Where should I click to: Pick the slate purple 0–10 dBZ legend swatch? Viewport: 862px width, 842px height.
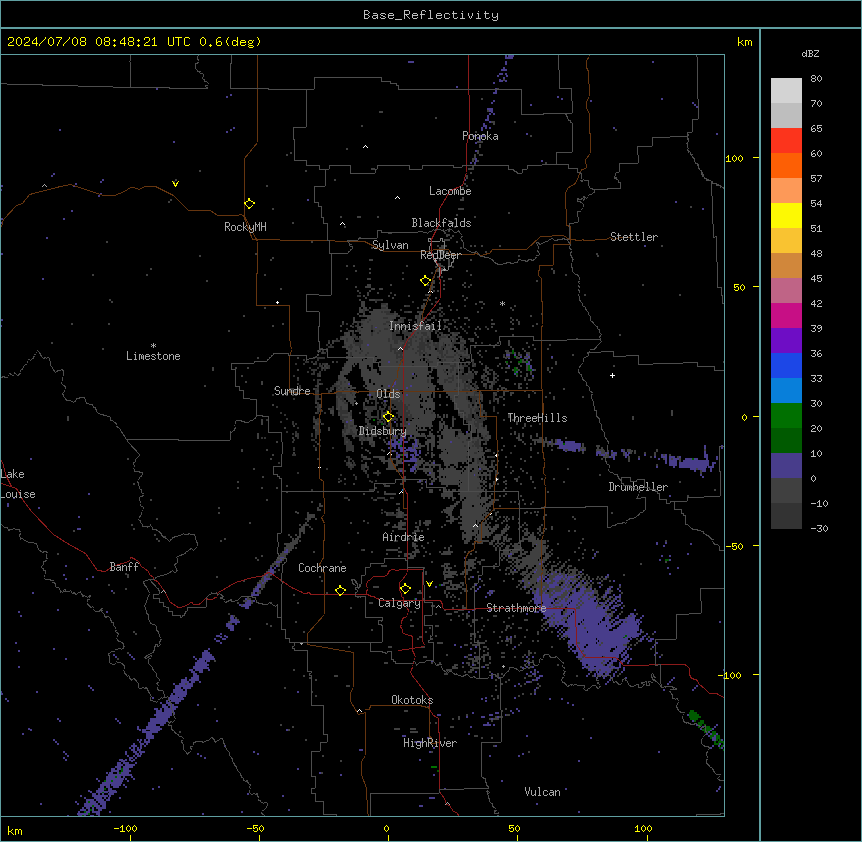(786, 466)
